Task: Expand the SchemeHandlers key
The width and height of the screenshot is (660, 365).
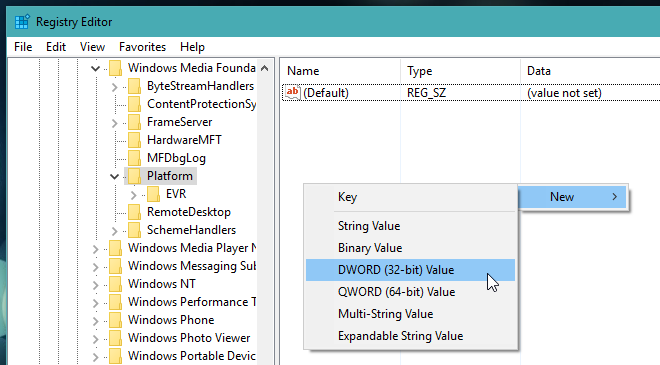Action: coord(114,231)
